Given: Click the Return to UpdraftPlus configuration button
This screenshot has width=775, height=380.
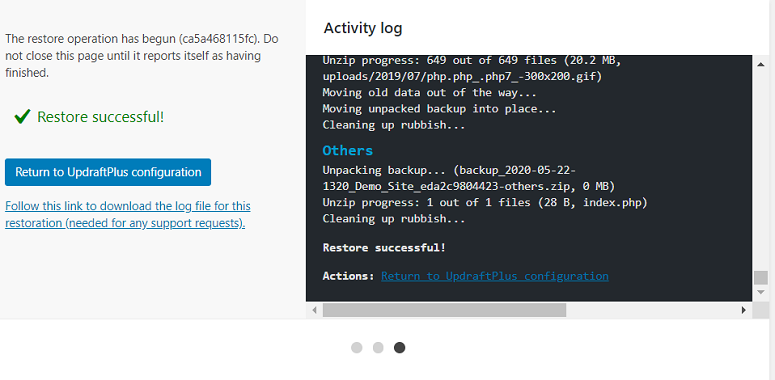Looking at the screenshot, I should tap(108, 172).
